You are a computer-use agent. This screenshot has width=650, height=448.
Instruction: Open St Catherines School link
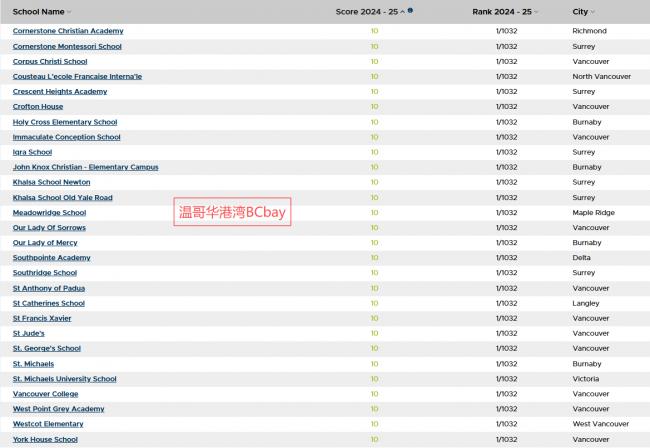click(x=49, y=303)
